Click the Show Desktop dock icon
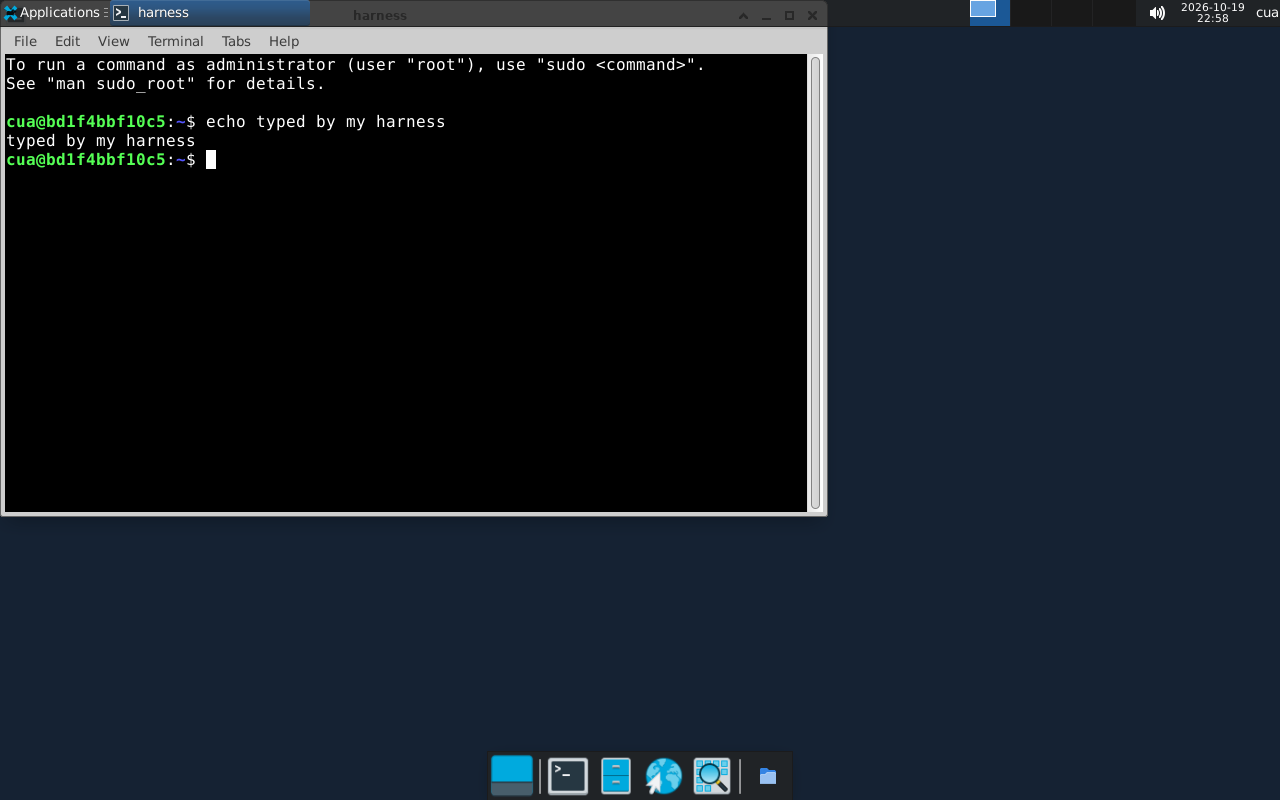Image resolution: width=1280 pixels, height=800 pixels. coord(512,775)
